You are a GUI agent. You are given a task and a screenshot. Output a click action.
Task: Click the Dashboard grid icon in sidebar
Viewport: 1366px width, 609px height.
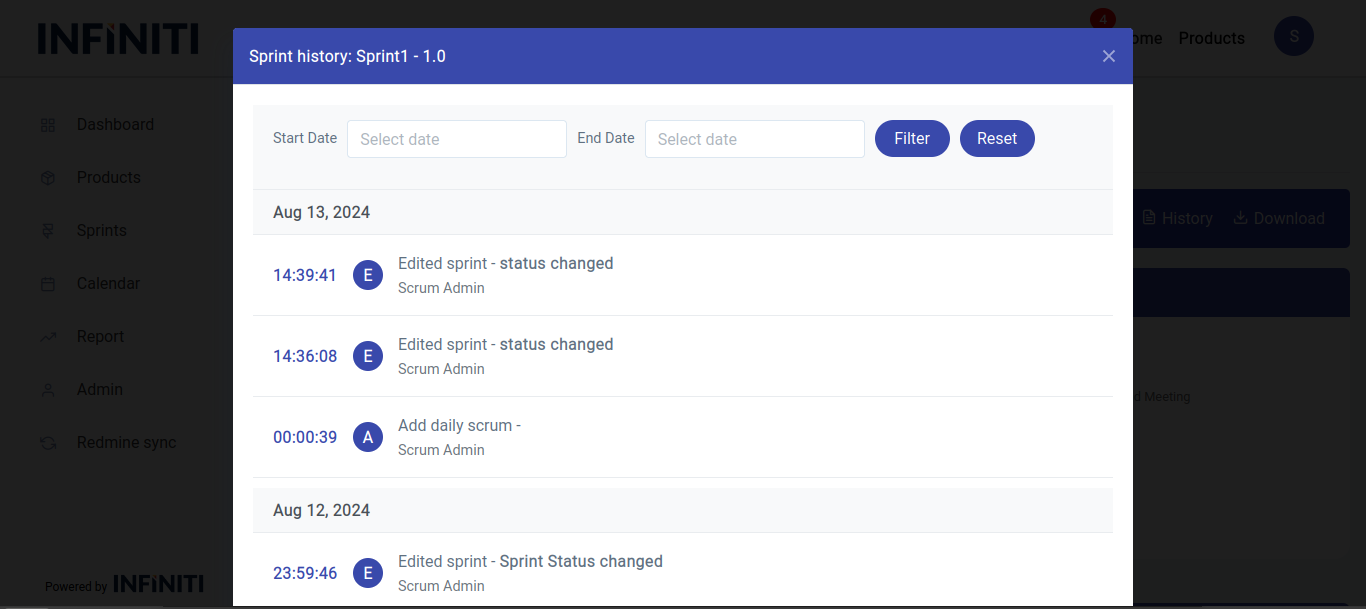48,125
